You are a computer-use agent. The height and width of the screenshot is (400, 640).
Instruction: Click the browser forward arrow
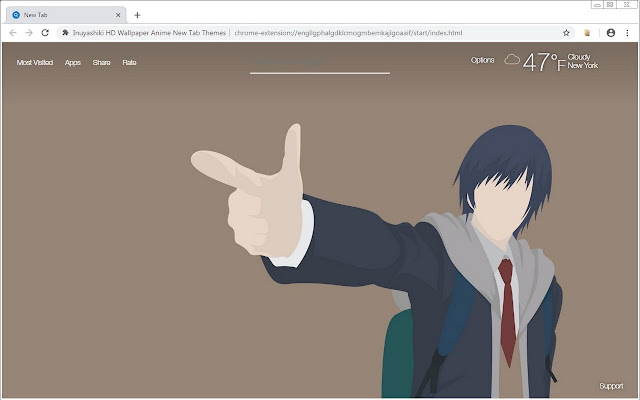(29, 33)
